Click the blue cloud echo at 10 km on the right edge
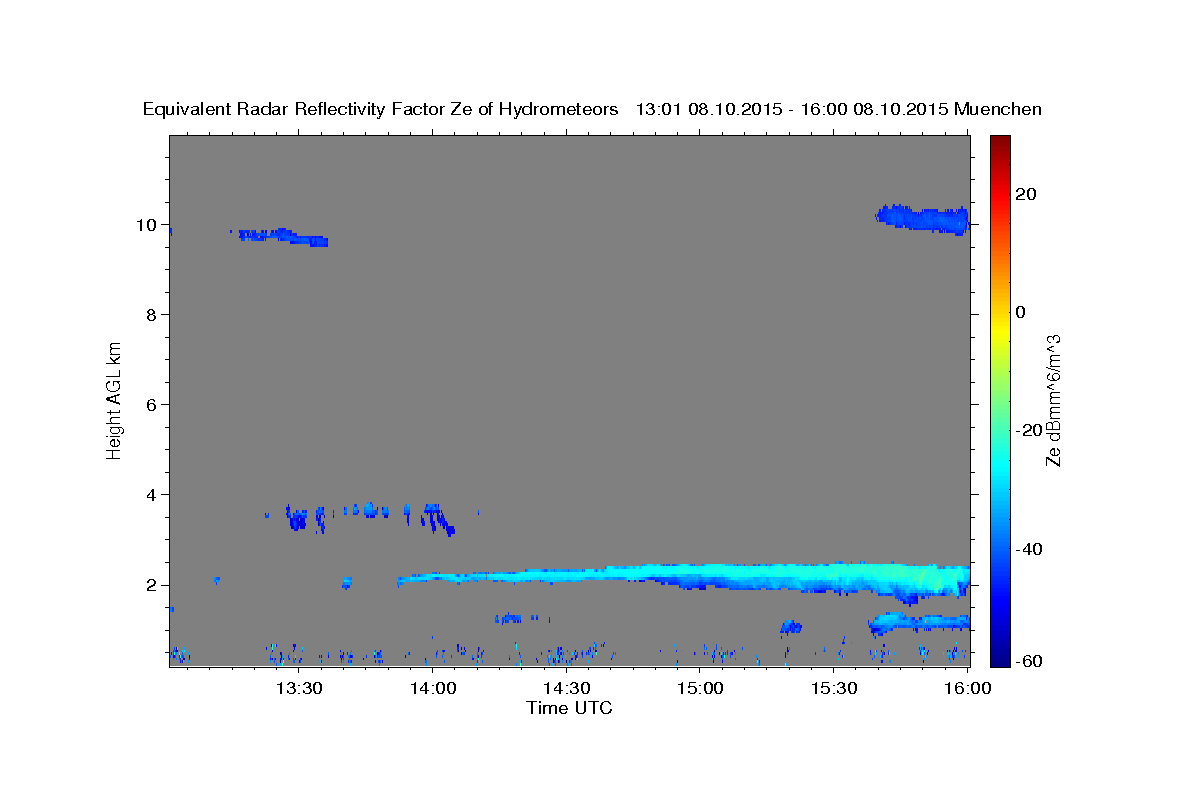The height and width of the screenshot is (800, 1200). pyautogui.click(x=923, y=219)
